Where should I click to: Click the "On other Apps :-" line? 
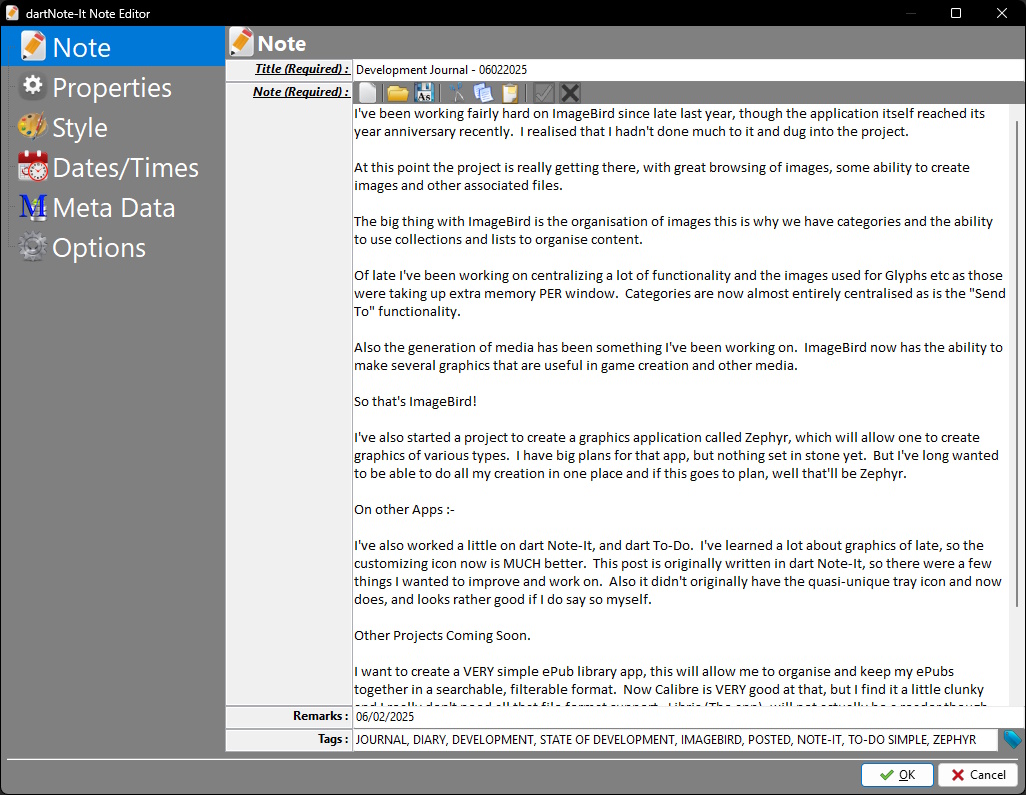tap(404, 509)
